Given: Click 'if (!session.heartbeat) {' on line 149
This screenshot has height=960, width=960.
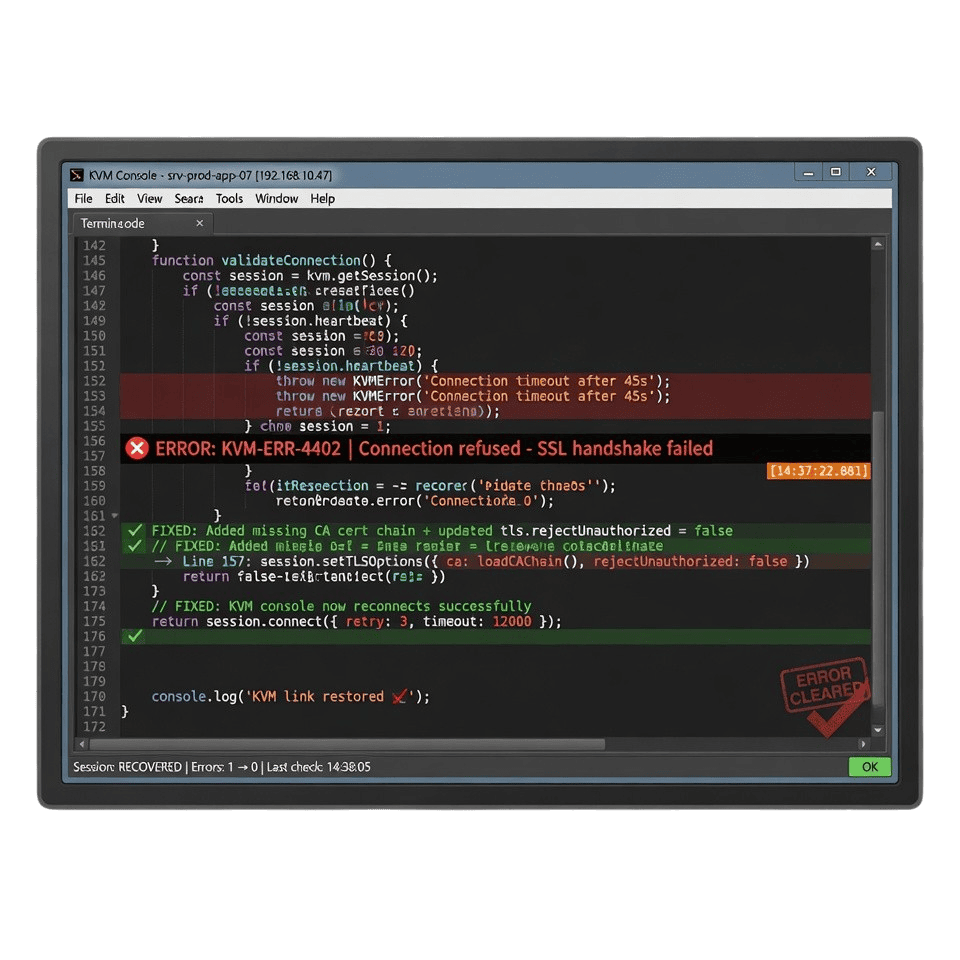Looking at the screenshot, I should pos(310,321).
